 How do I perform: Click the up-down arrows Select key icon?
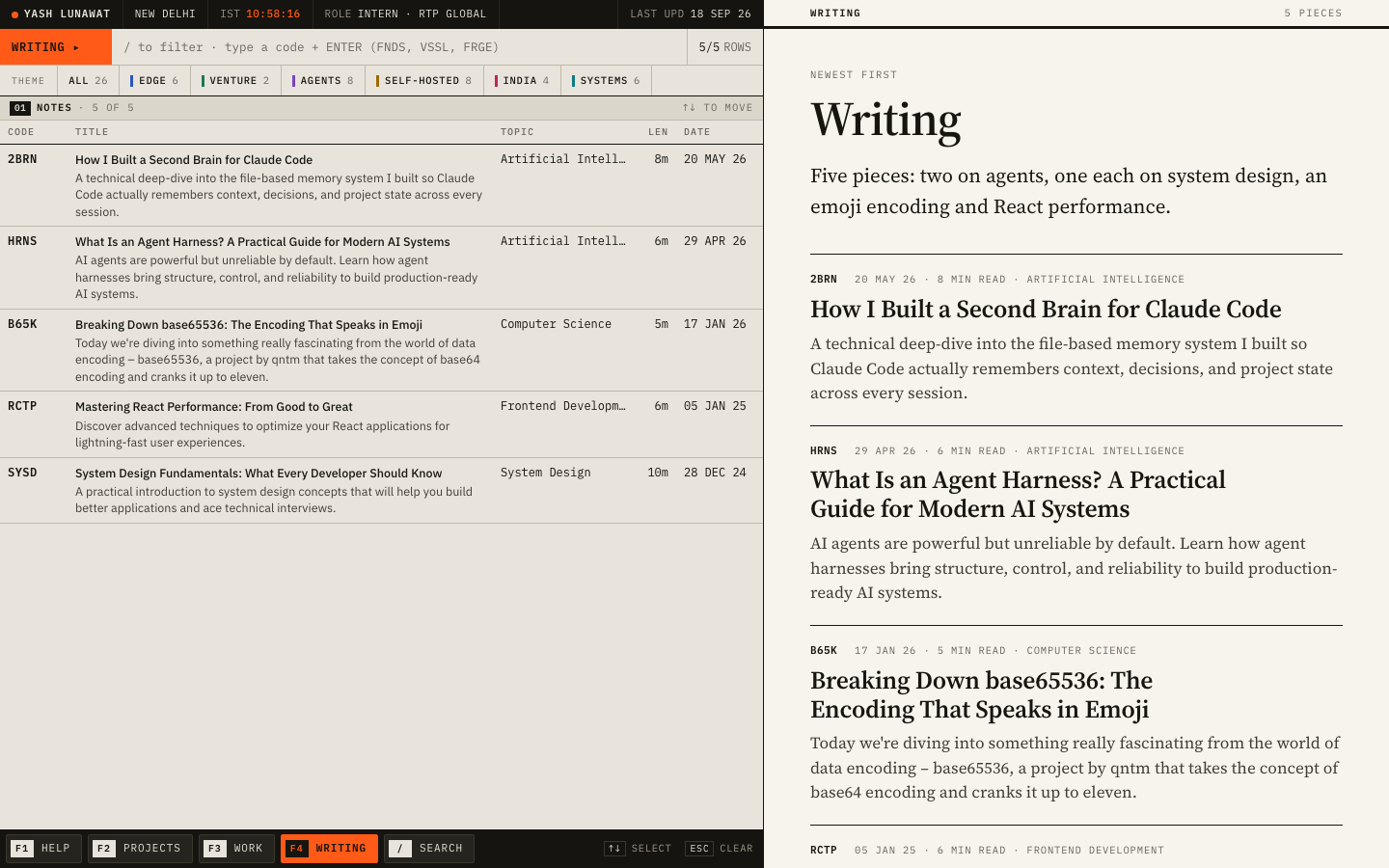(614, 849)
